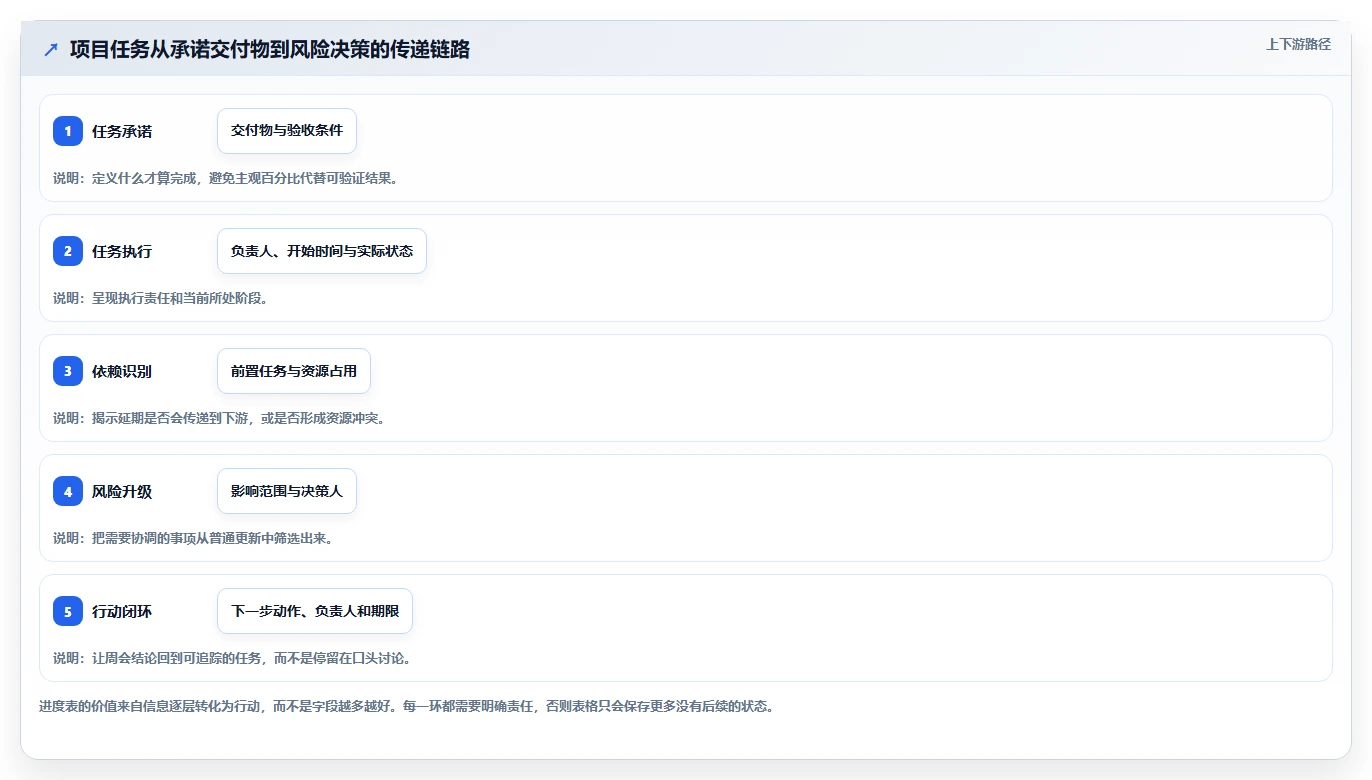
Task: Select the 影响范围与决策人 chip
Action: point(287,491)
